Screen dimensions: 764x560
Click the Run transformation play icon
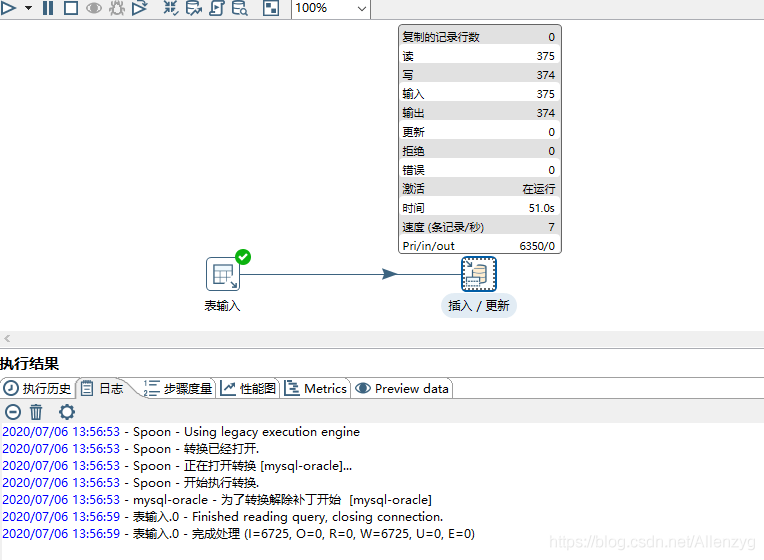[x=8, y=8]
